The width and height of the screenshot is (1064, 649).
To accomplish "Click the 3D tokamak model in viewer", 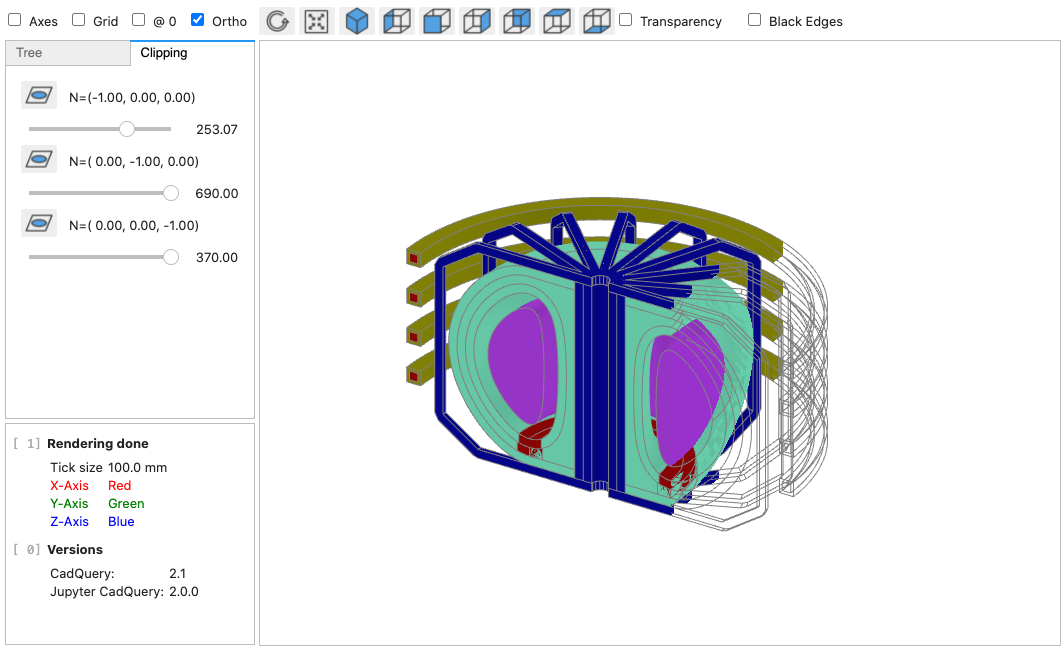I will 616,363.
